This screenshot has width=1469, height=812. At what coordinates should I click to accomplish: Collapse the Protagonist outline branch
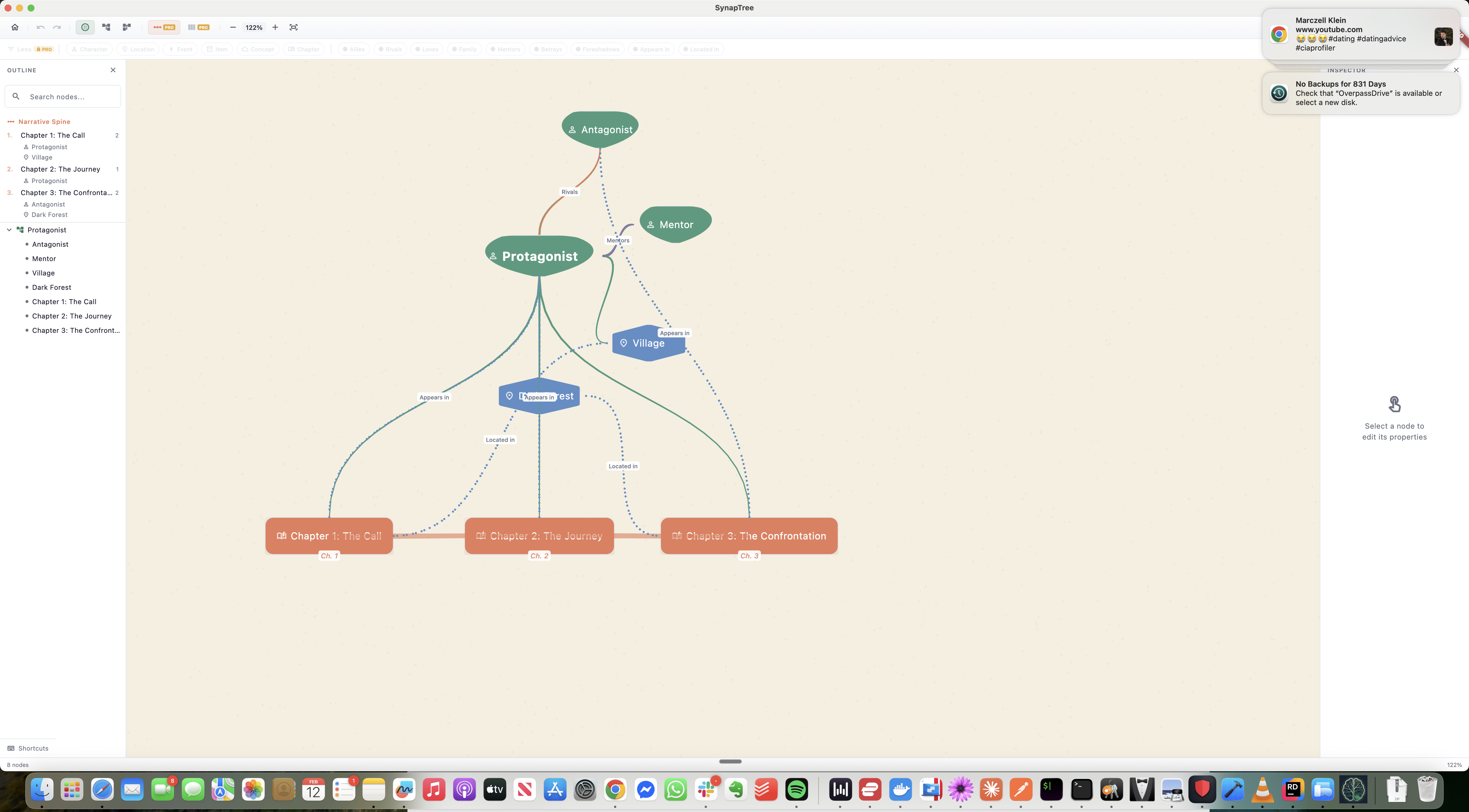(9, 230)
